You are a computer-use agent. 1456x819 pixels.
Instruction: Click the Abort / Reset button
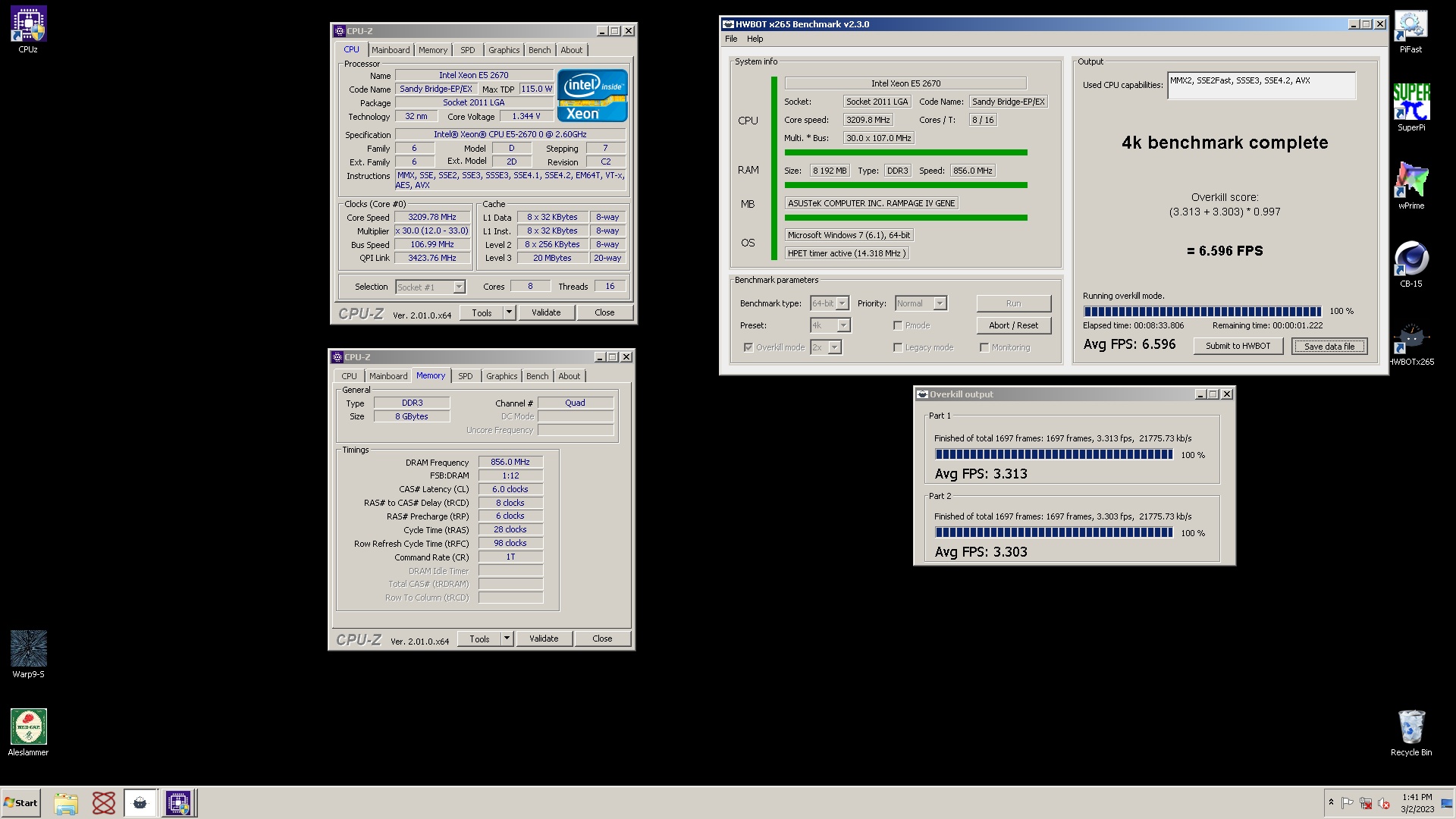[1013, 325]
